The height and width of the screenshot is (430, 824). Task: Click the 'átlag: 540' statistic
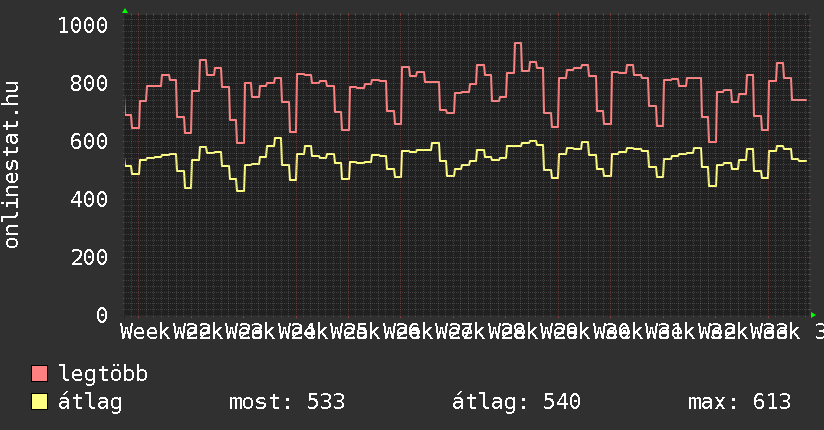(x=516, y=402)
